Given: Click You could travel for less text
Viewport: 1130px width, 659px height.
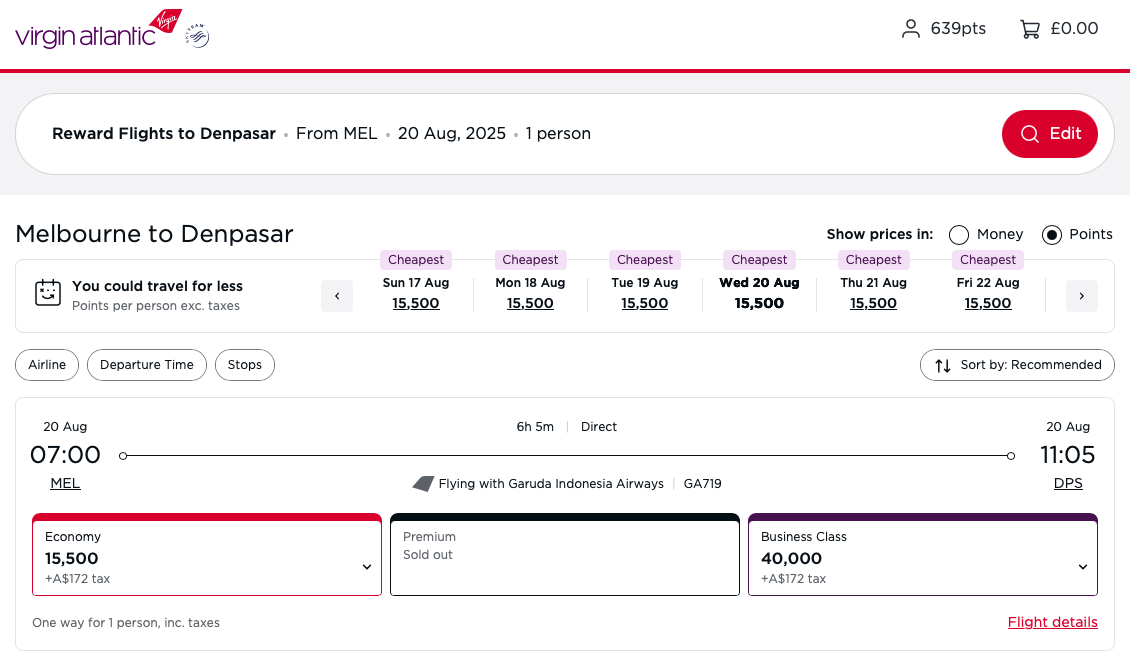Looking at the screenshot, I should point(157,286).
